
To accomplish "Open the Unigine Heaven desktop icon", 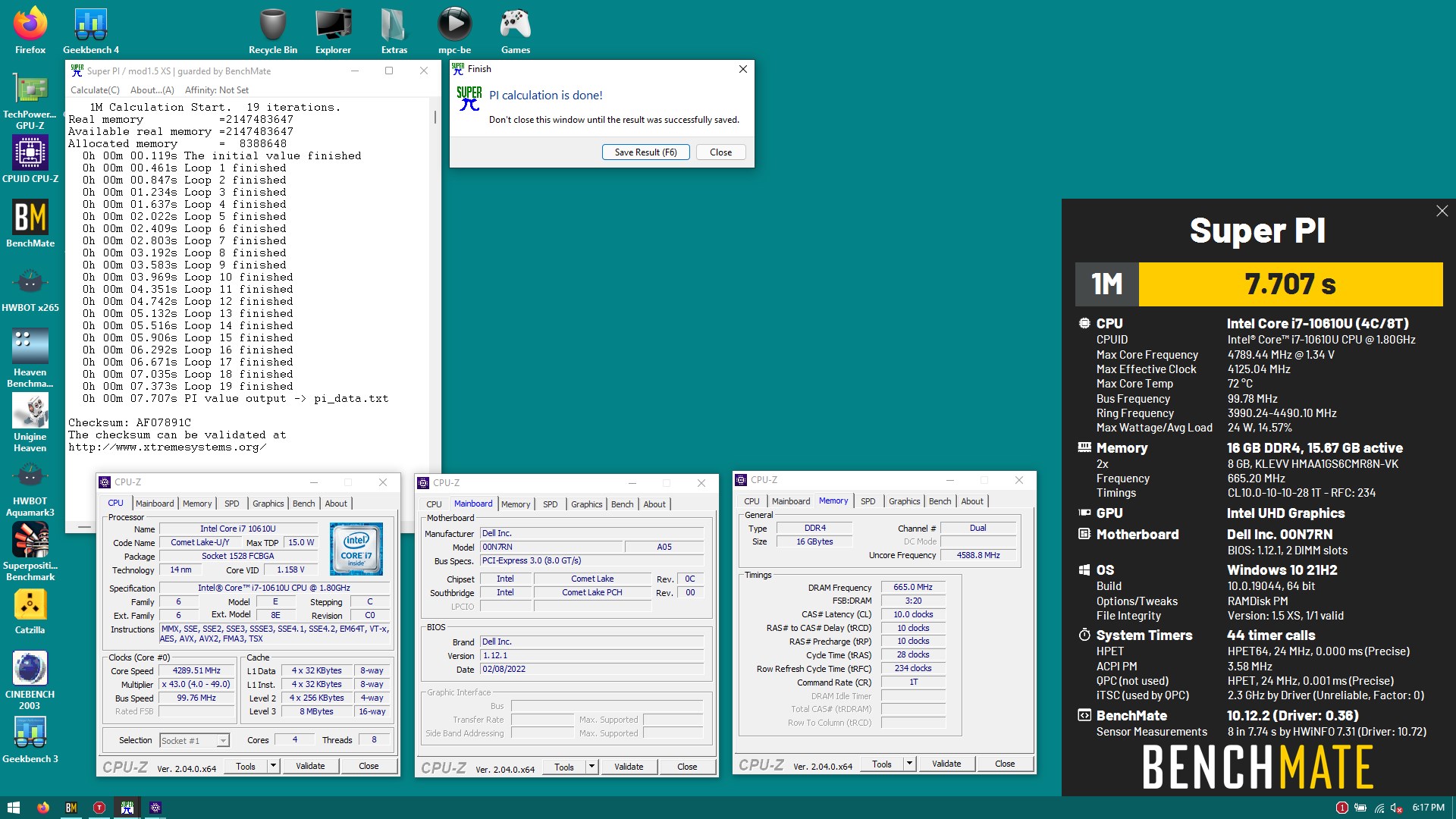I will 30,422.
